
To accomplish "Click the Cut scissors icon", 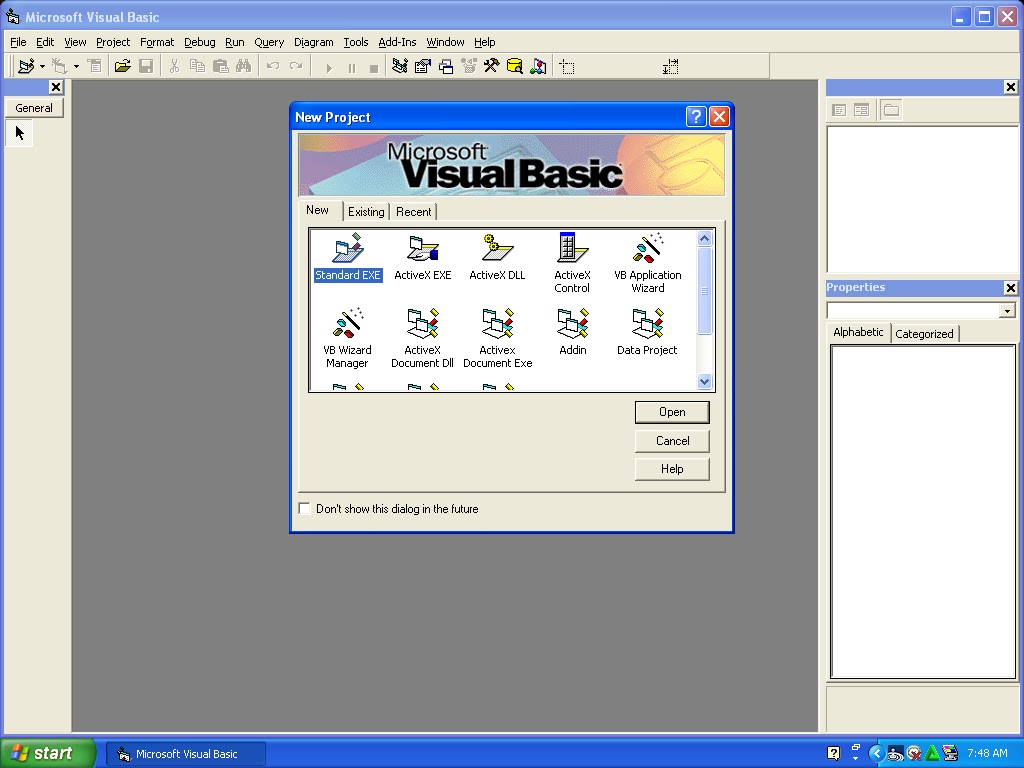I will pyautogui.click(x=174, y=66).
